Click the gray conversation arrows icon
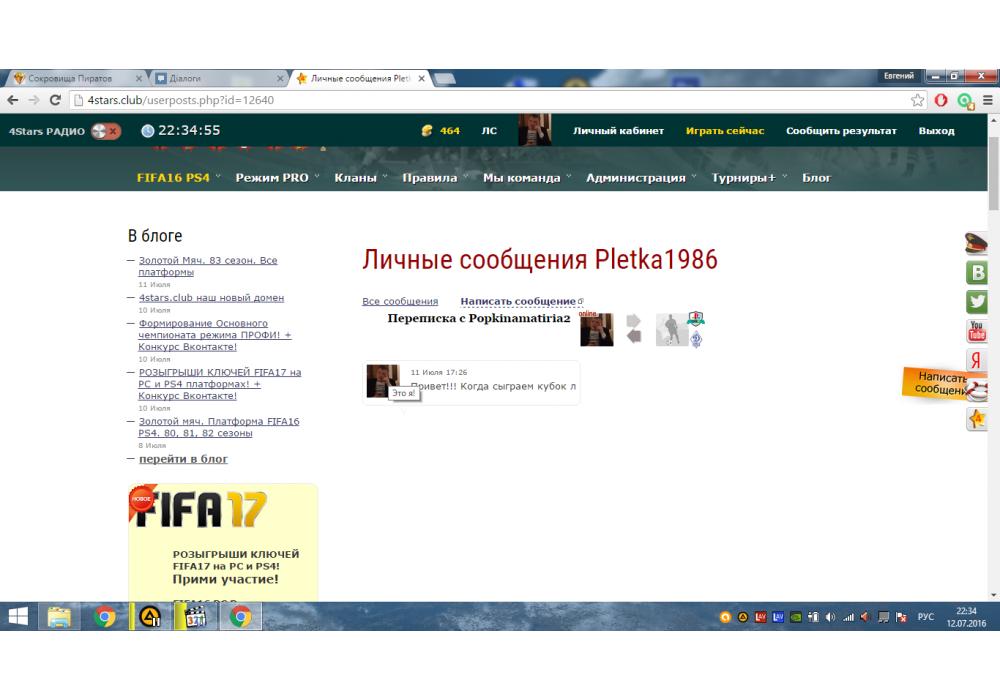Image resolution: width=1000 pixels, height=700 pixels. point(633,329)
